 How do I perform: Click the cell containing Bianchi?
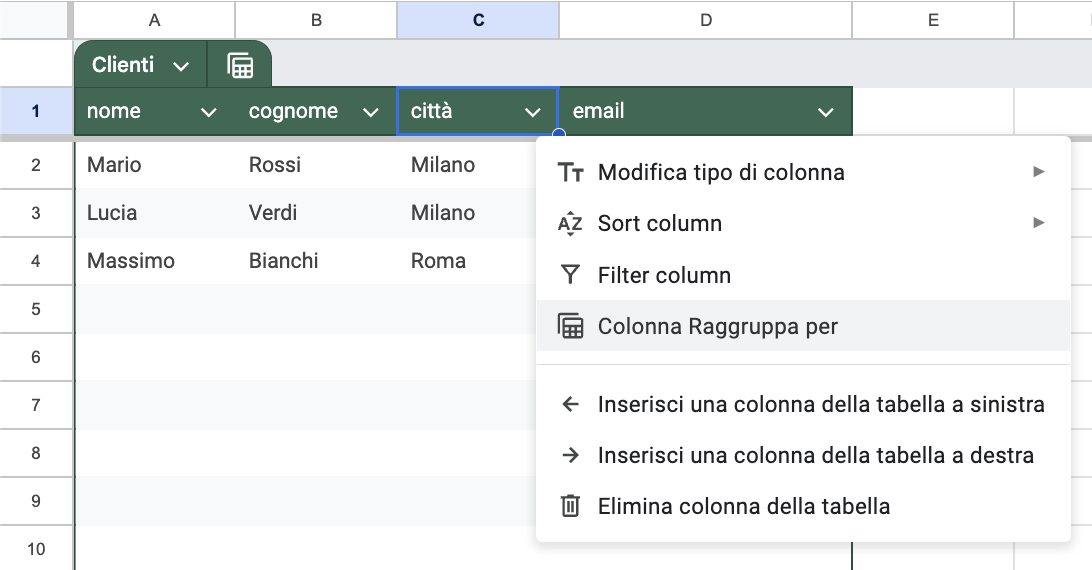(316, 261)
